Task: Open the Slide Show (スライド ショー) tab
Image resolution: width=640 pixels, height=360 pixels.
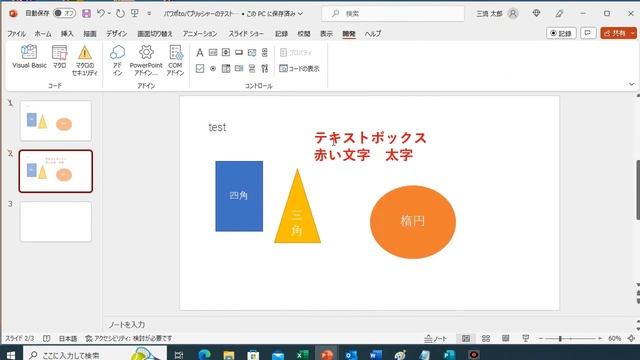Action: tap(246, 34)
